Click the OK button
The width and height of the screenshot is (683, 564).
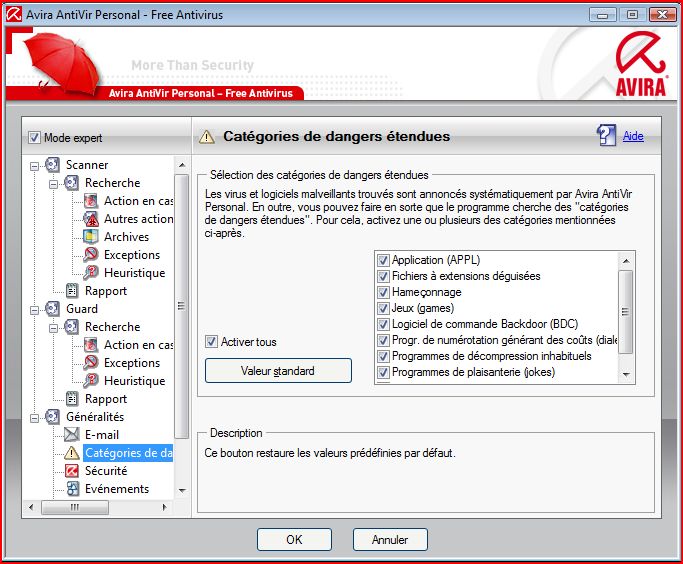[294, 540]
